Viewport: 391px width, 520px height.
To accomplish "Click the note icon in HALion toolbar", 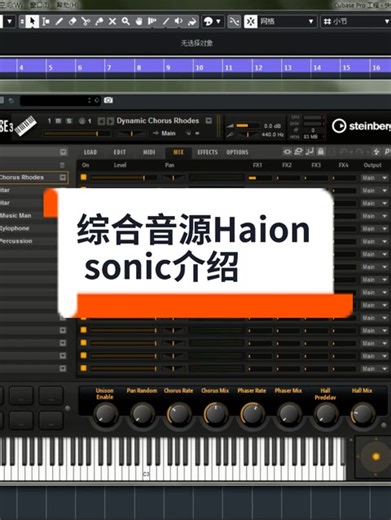I will pyautogui.click(x=310, y=152).
